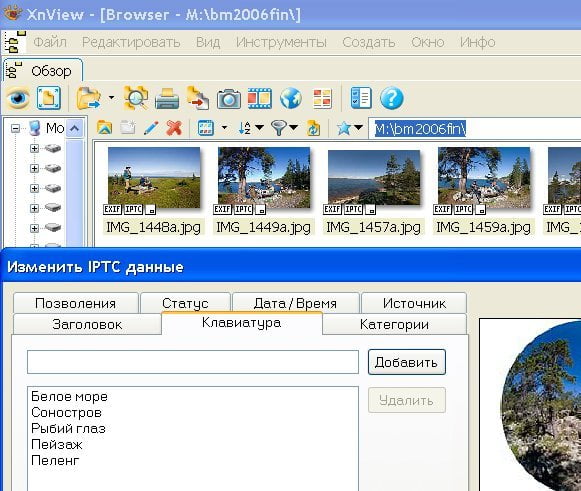Switch to the Клавиатура tab
Viewport: 581px width, 491px height.
point(242,323)
